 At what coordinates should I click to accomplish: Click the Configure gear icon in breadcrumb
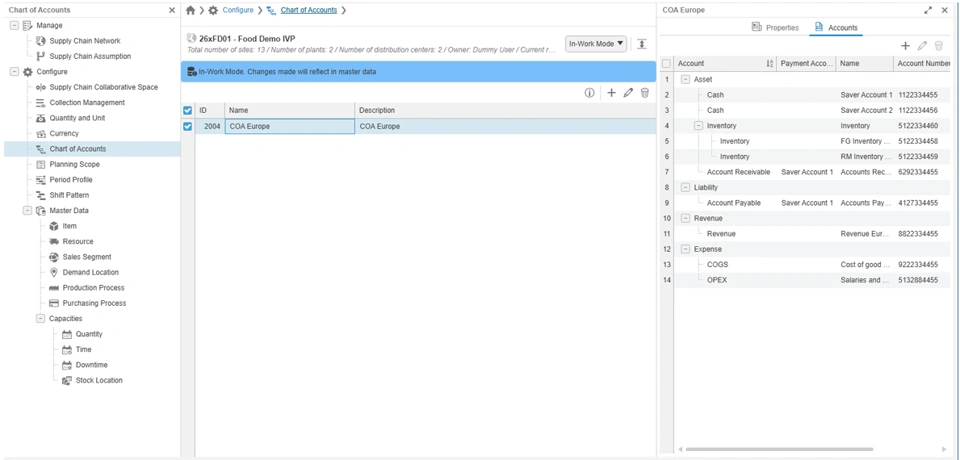point(213,10)
